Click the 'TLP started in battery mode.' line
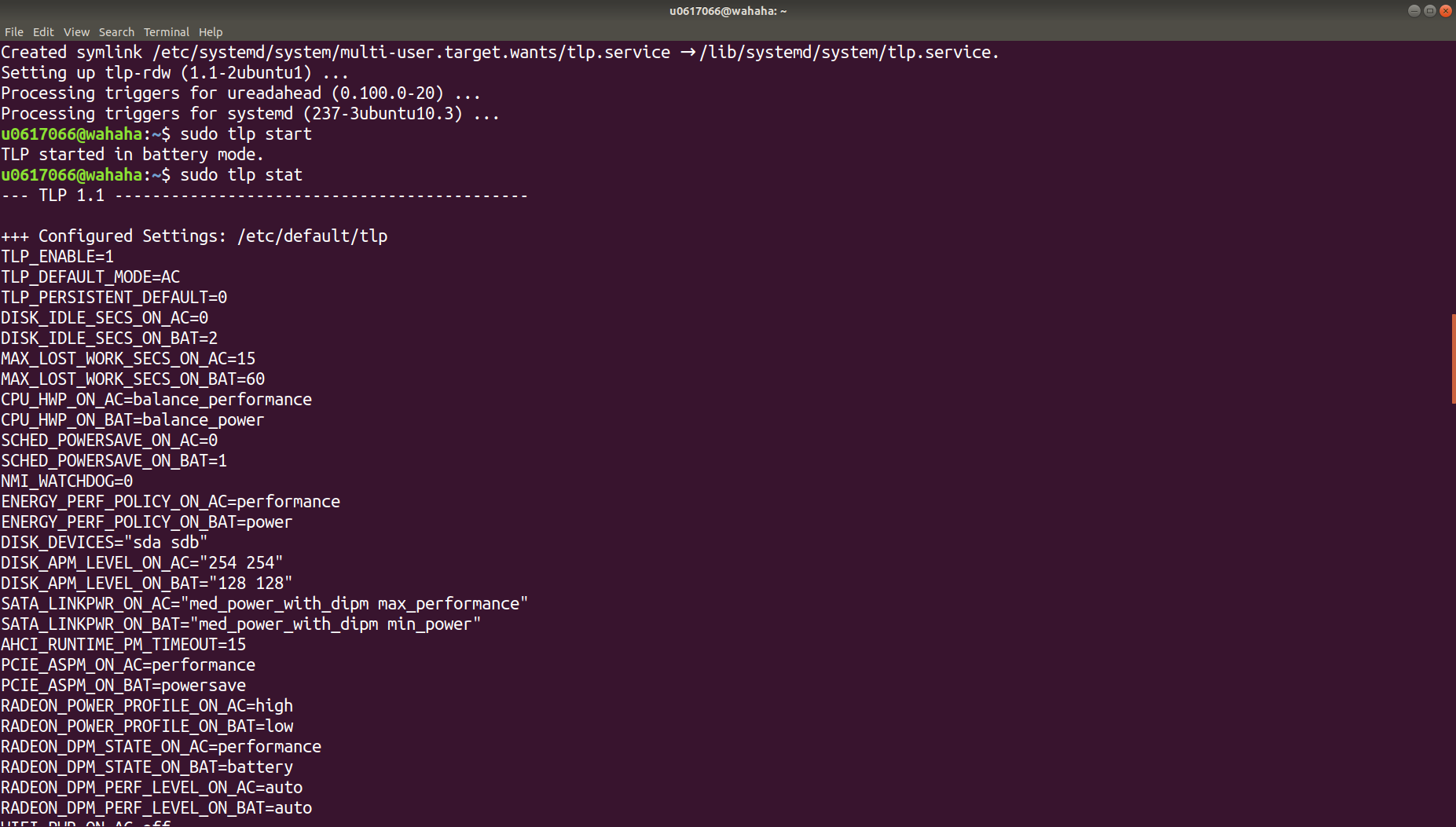 coord(132,155)
